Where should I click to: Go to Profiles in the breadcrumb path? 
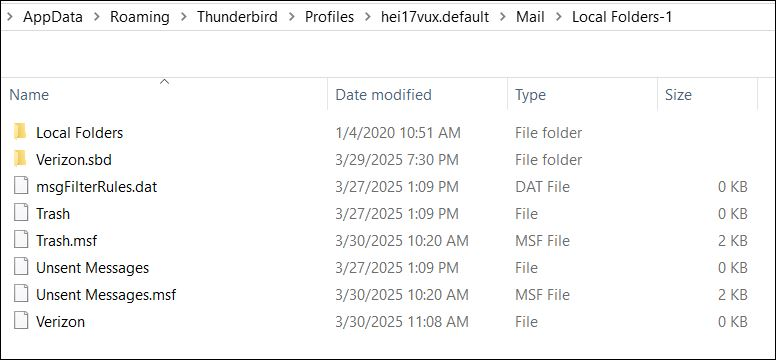pos(329,17)
